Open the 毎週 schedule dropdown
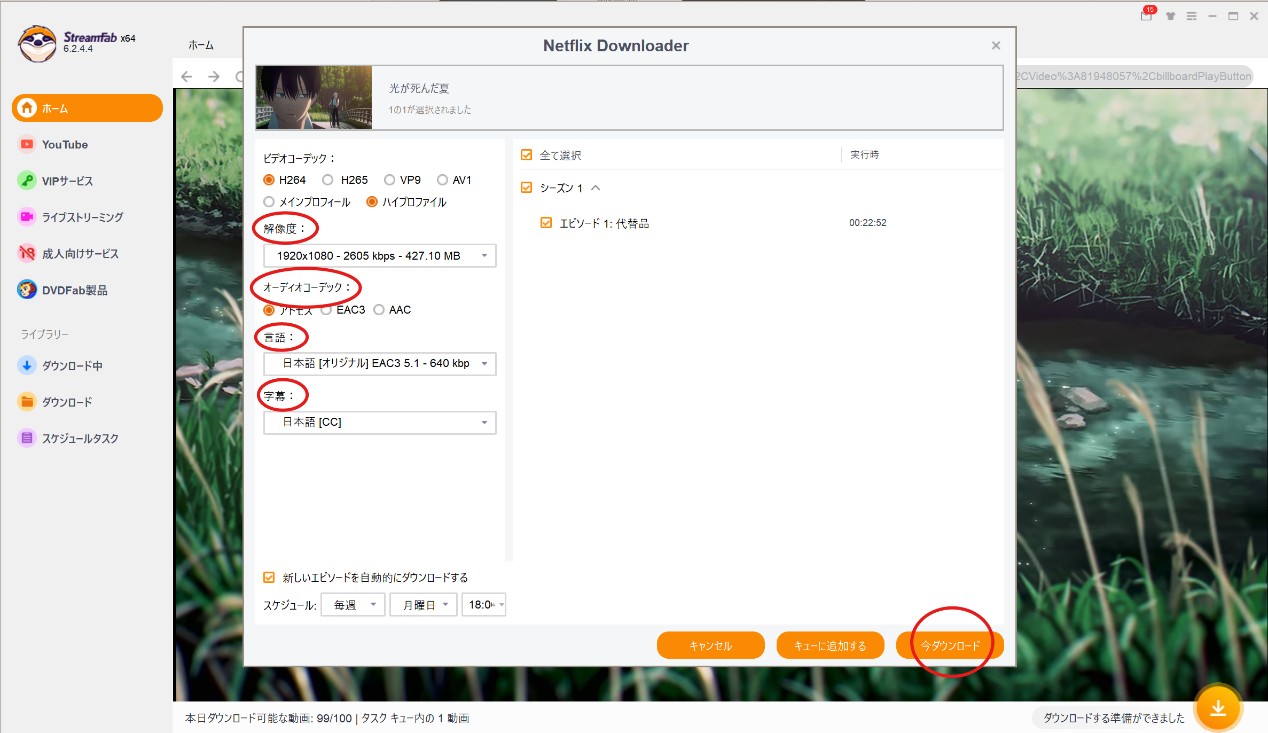This screenshot has height=733, width=1268. (x=353, y=605)
